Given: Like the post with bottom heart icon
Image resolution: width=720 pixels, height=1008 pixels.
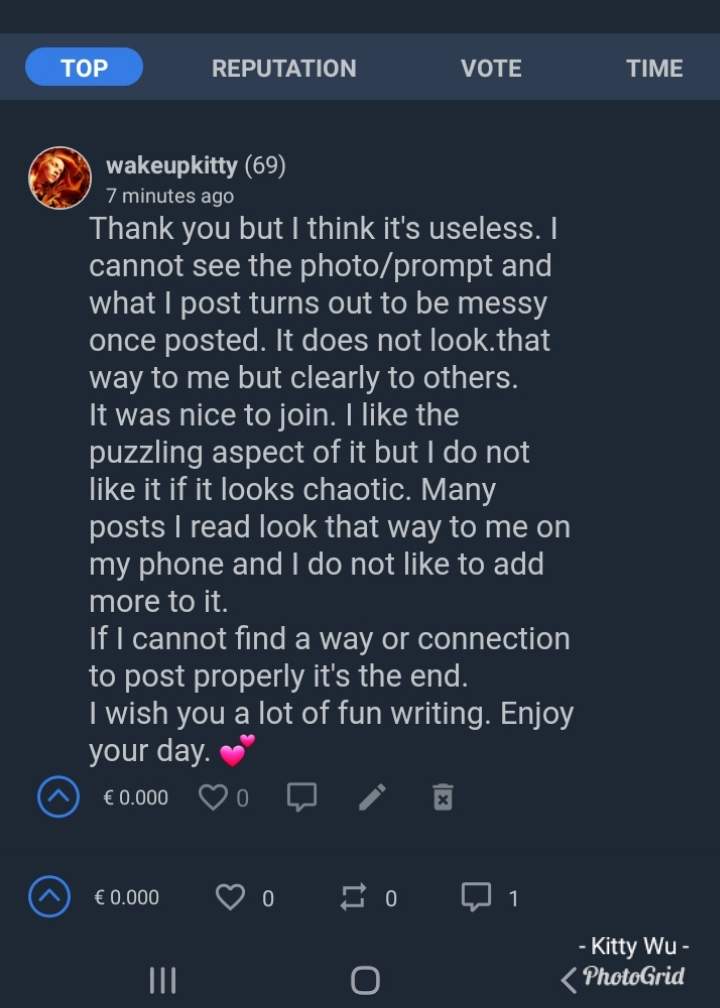Looking at the screenshot, I should pos(231,897).
